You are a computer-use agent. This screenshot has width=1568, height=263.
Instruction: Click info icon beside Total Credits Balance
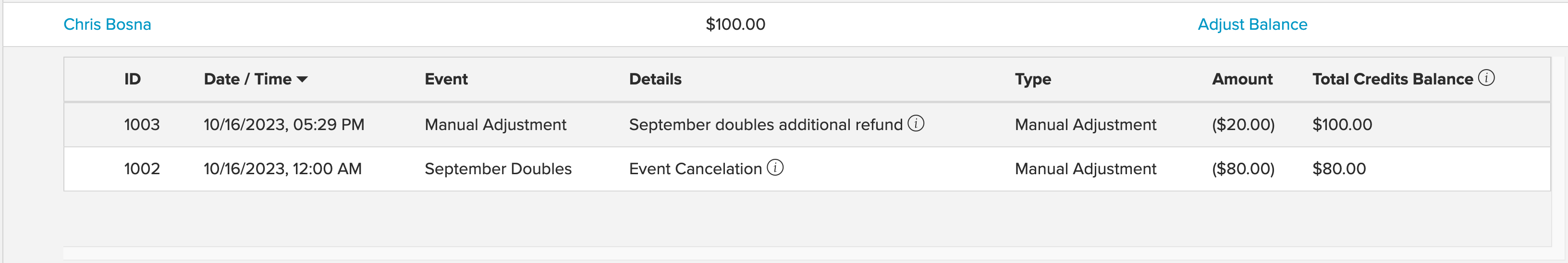tap(1486, 78)
